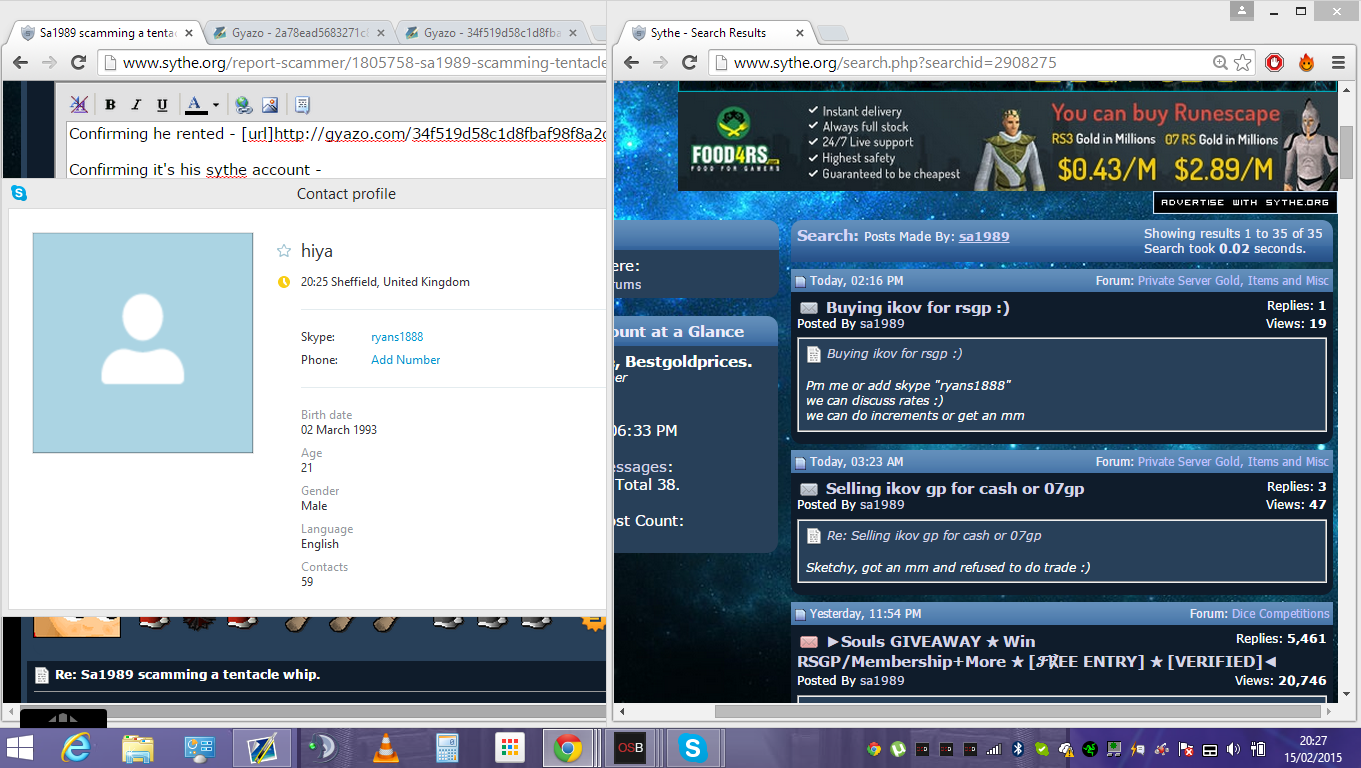
Task: Open VLC media player from taskbar
Action: tap(385, 748)
